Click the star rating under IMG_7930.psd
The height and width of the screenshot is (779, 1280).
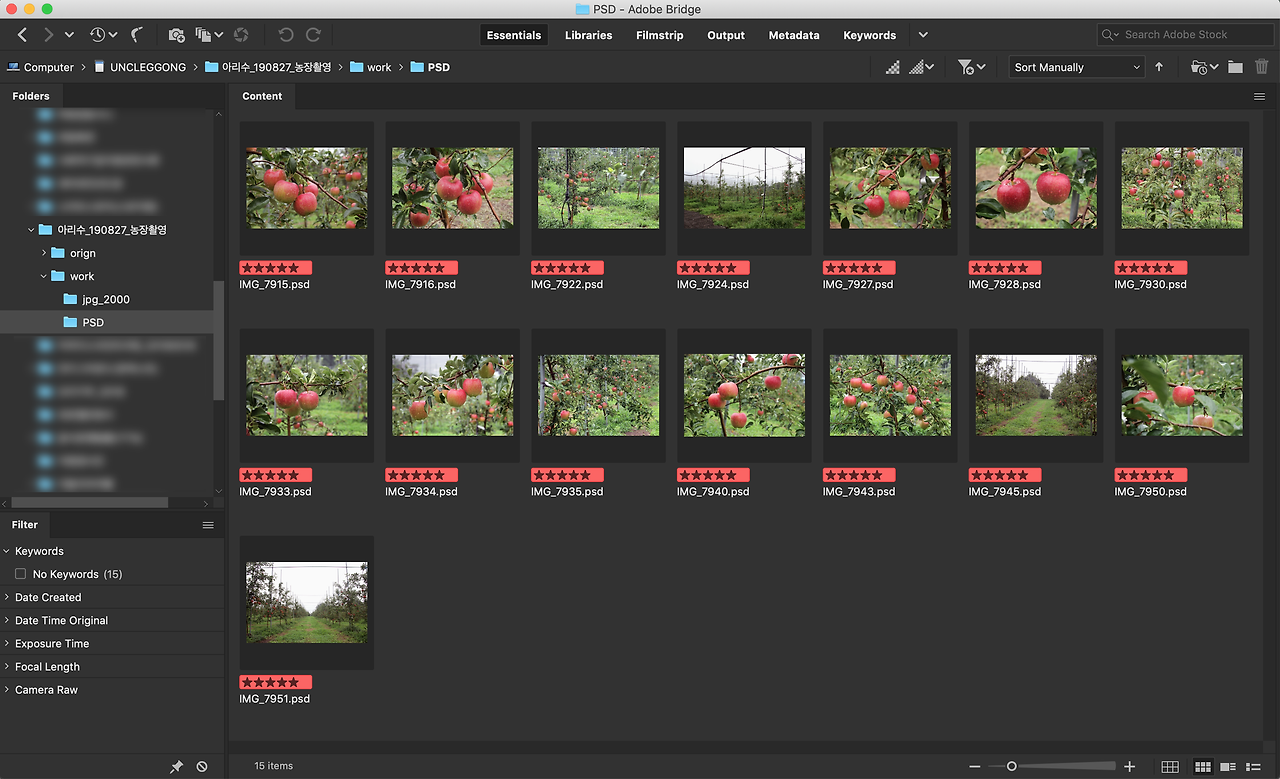point(1151,268)
